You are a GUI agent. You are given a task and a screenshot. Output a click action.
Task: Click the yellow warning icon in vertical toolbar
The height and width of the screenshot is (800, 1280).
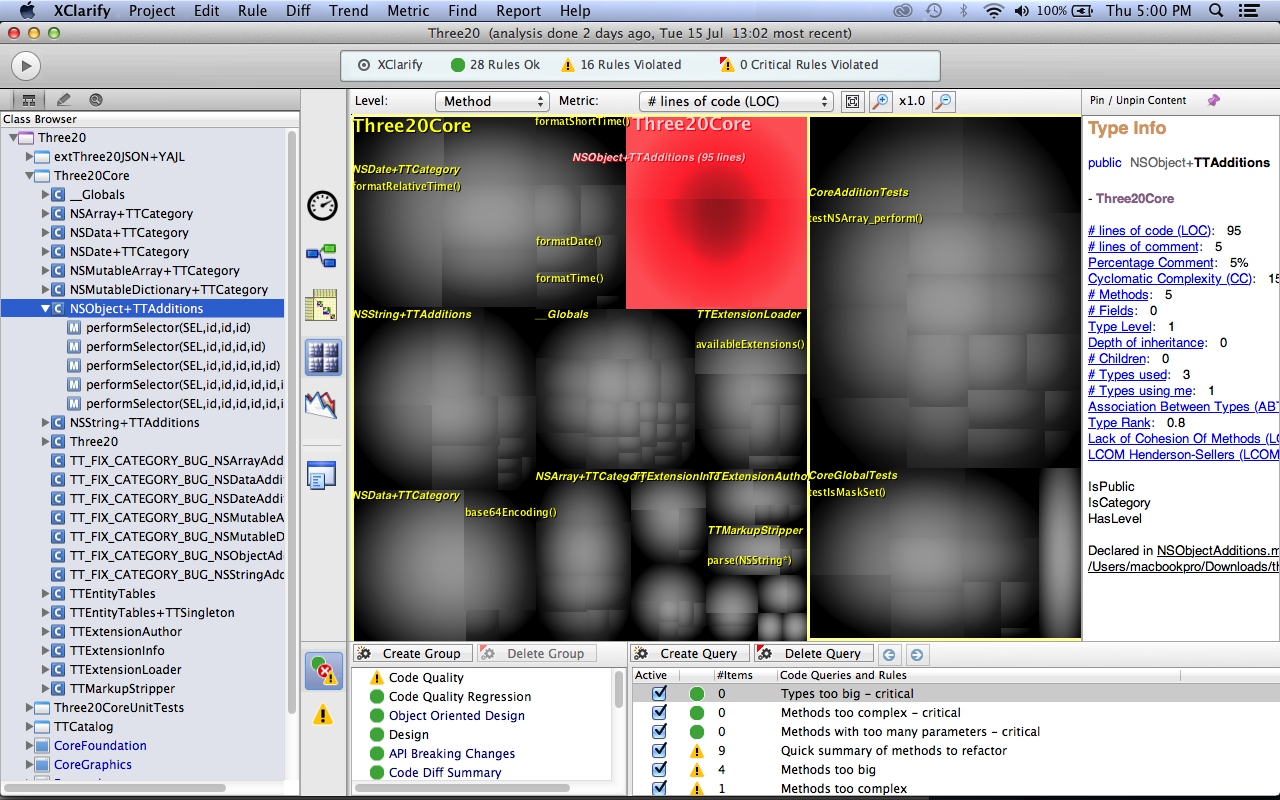[323, 715]
